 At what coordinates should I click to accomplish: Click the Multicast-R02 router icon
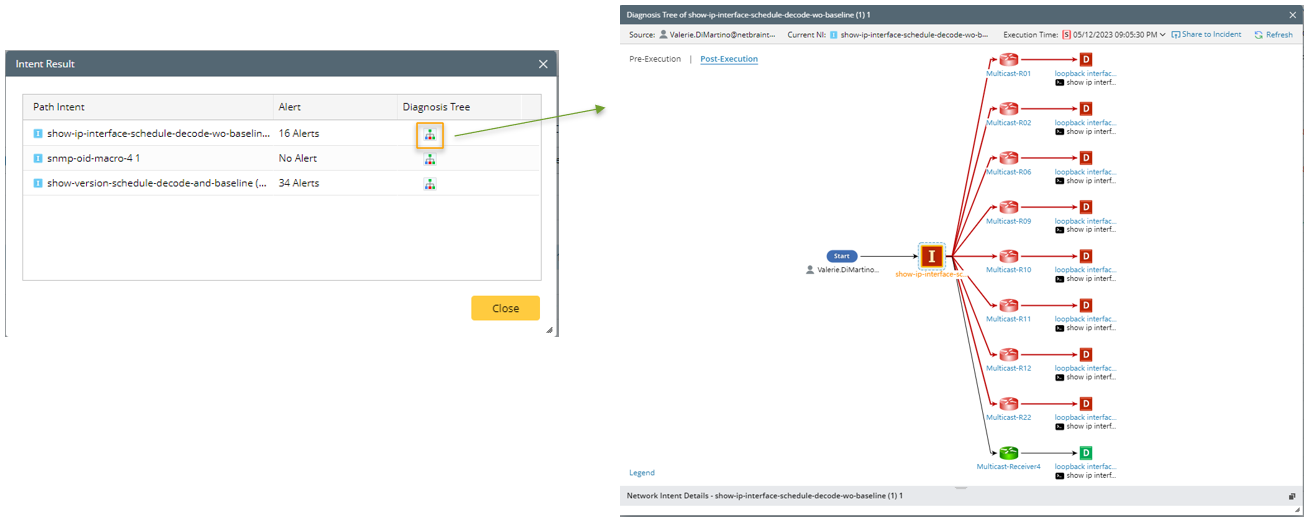(x=1008, y=109)
